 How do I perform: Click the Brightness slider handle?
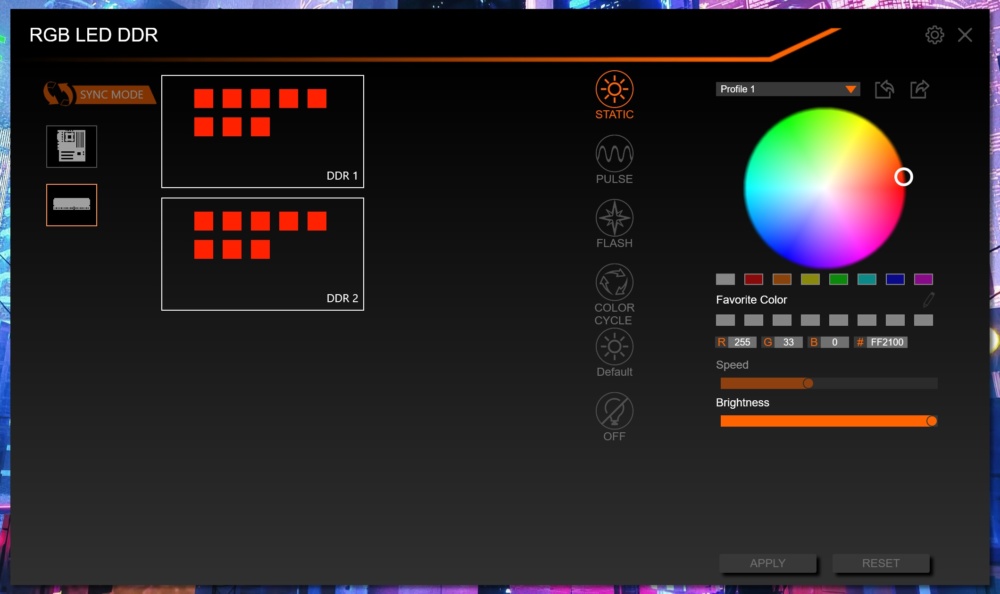click(x=931, y=420)
